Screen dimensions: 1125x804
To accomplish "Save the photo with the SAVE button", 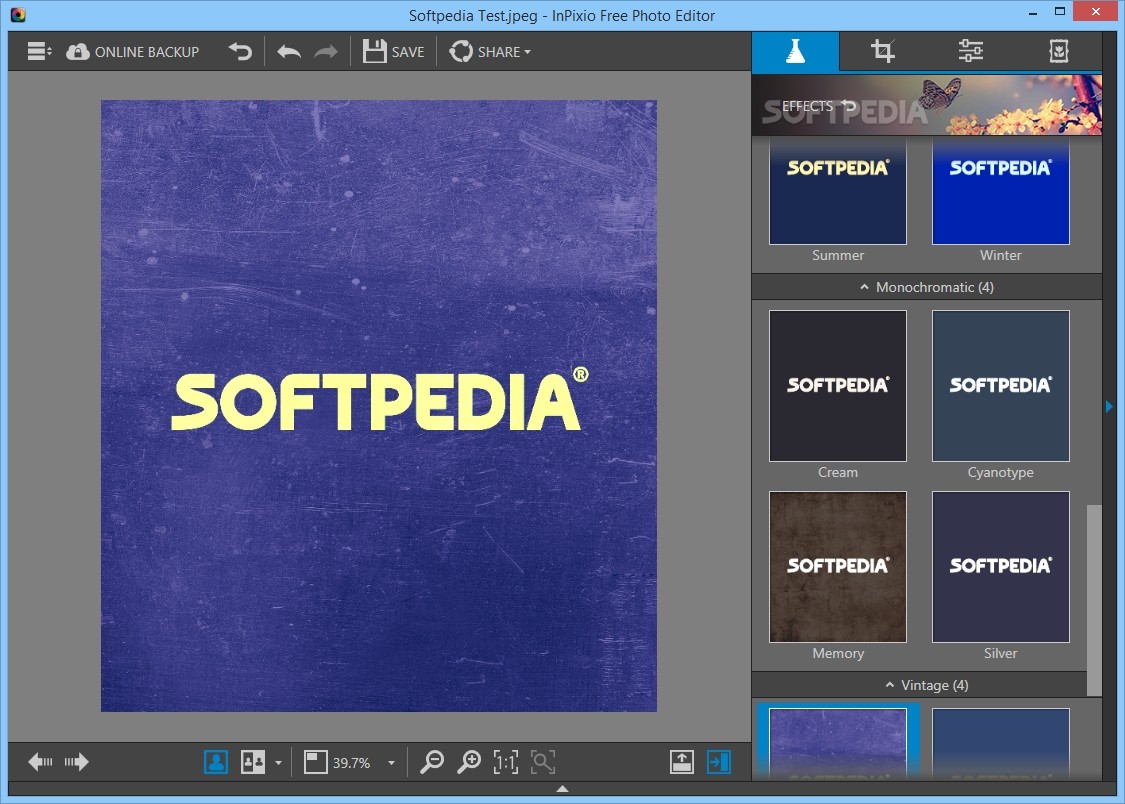I will click(x=393, y=52).
